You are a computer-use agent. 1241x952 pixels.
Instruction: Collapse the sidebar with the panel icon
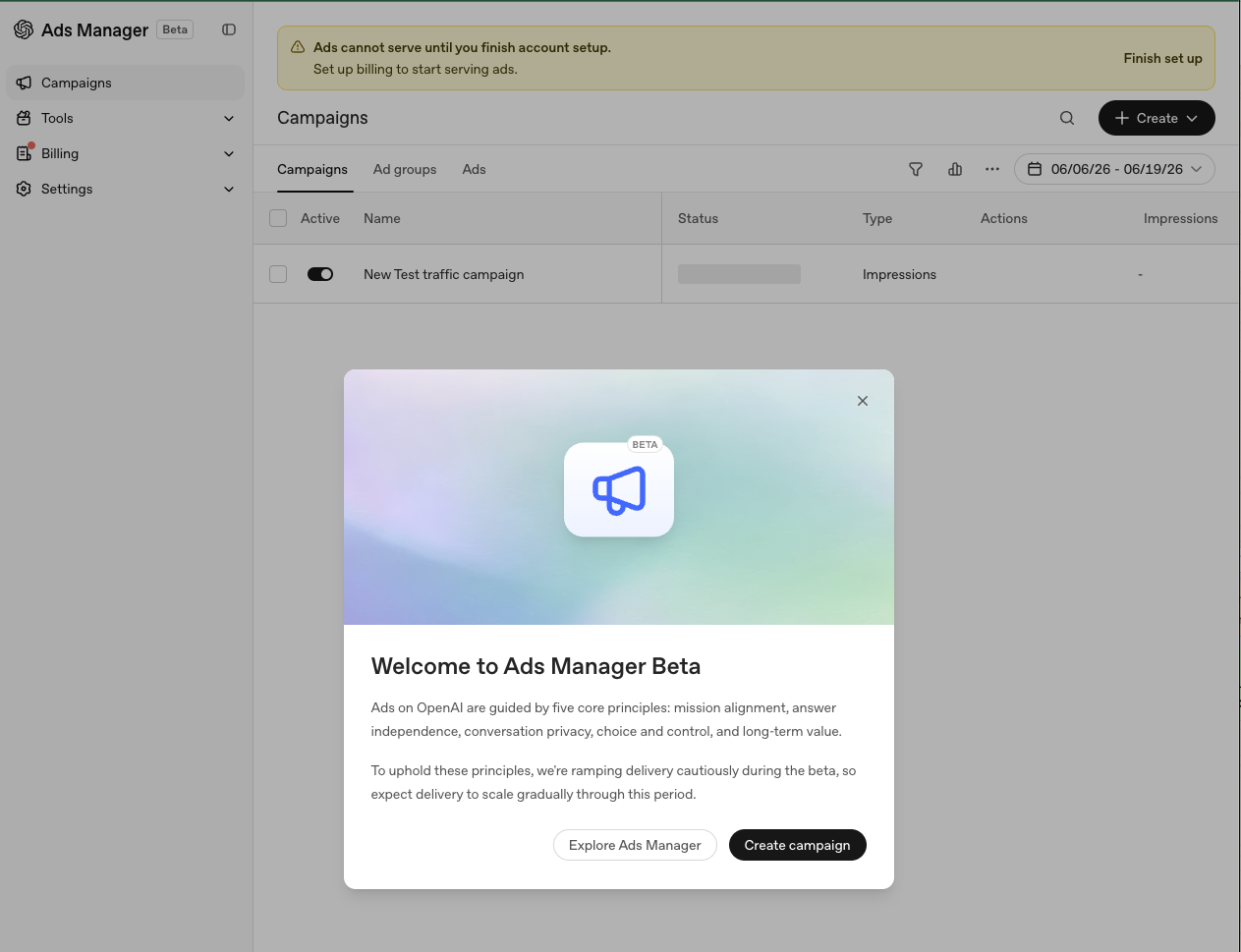[229, 29]
